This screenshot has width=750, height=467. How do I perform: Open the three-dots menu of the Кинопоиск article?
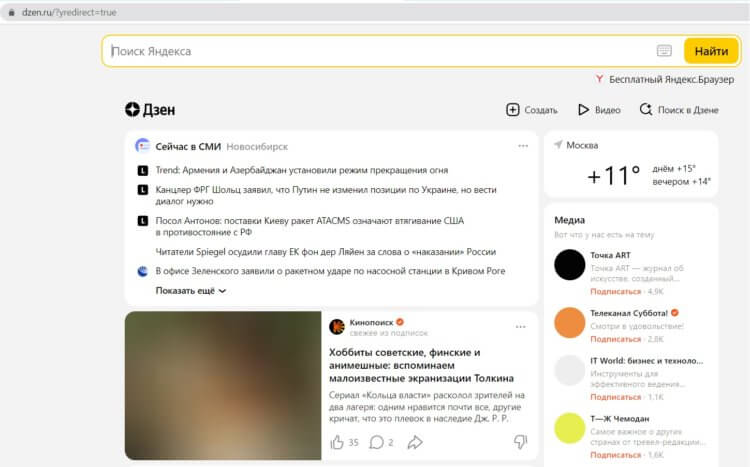(520, 327)
